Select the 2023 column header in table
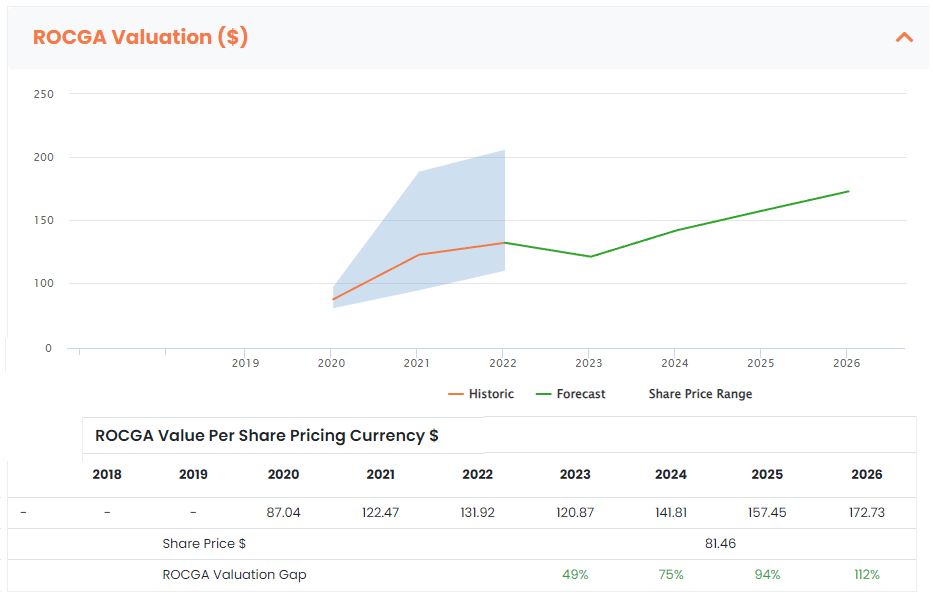The image size is (933, 597). (575, 474)
